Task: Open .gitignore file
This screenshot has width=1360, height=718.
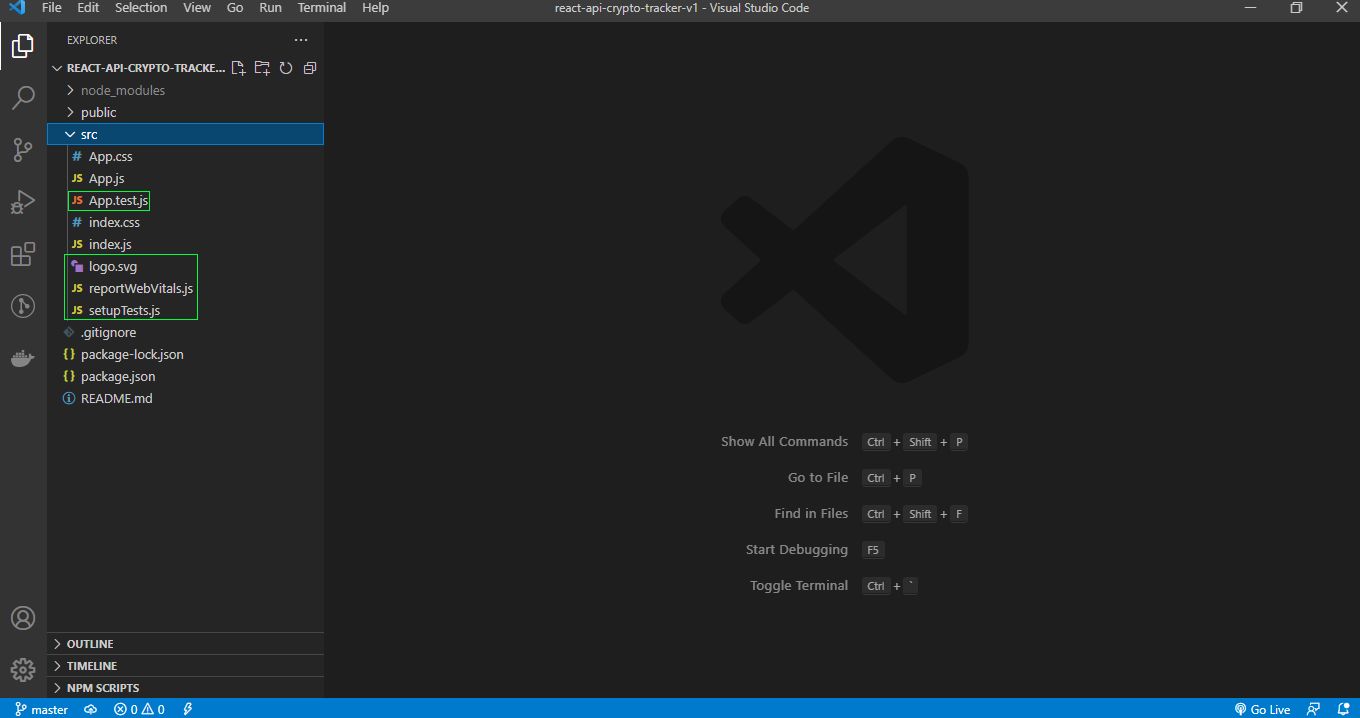Action: (x=185, y=332)
